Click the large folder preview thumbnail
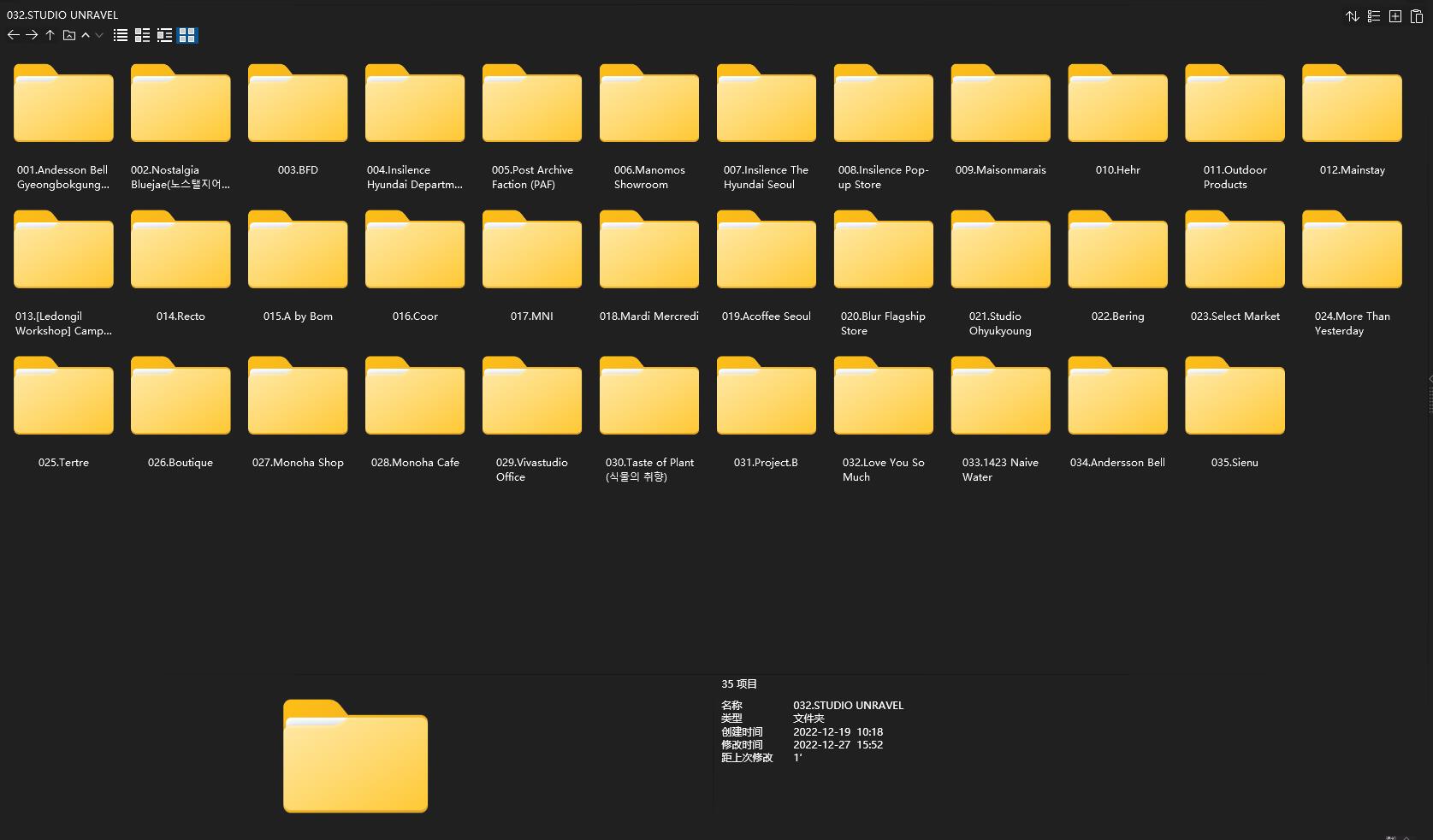Screen dimensions: 1433x840 pos(355,756)
